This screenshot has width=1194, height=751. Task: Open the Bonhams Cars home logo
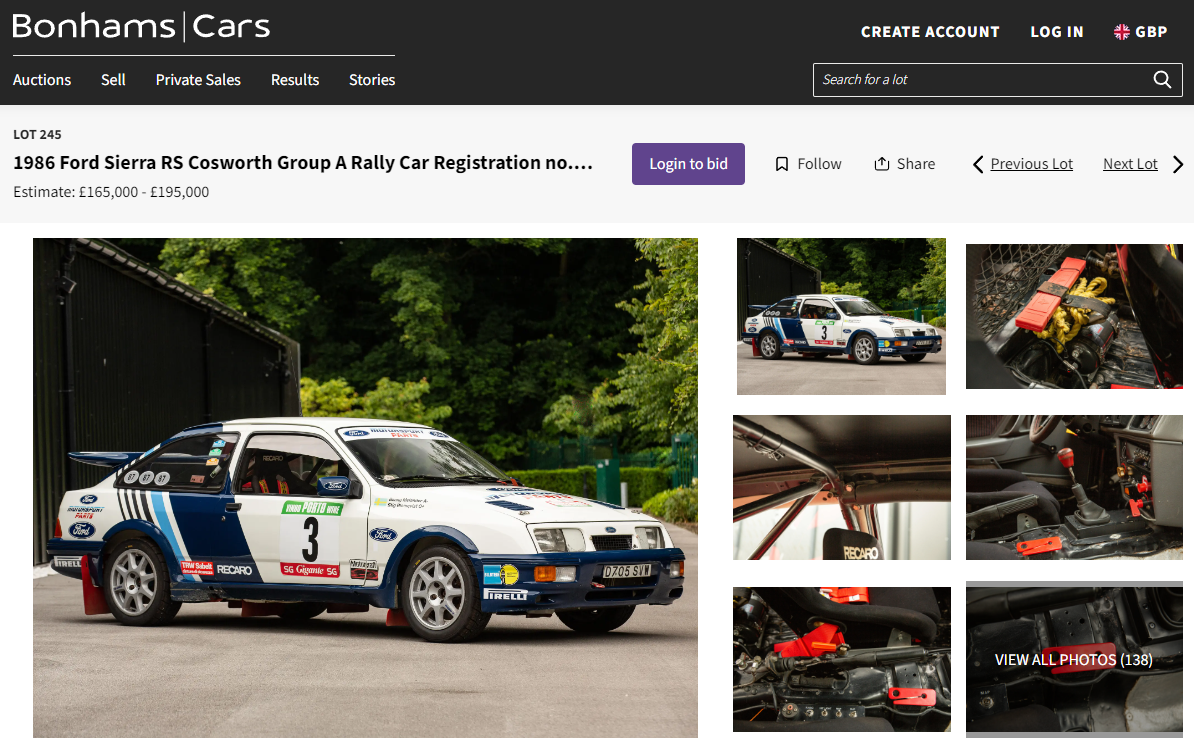(x=141, y=27)
